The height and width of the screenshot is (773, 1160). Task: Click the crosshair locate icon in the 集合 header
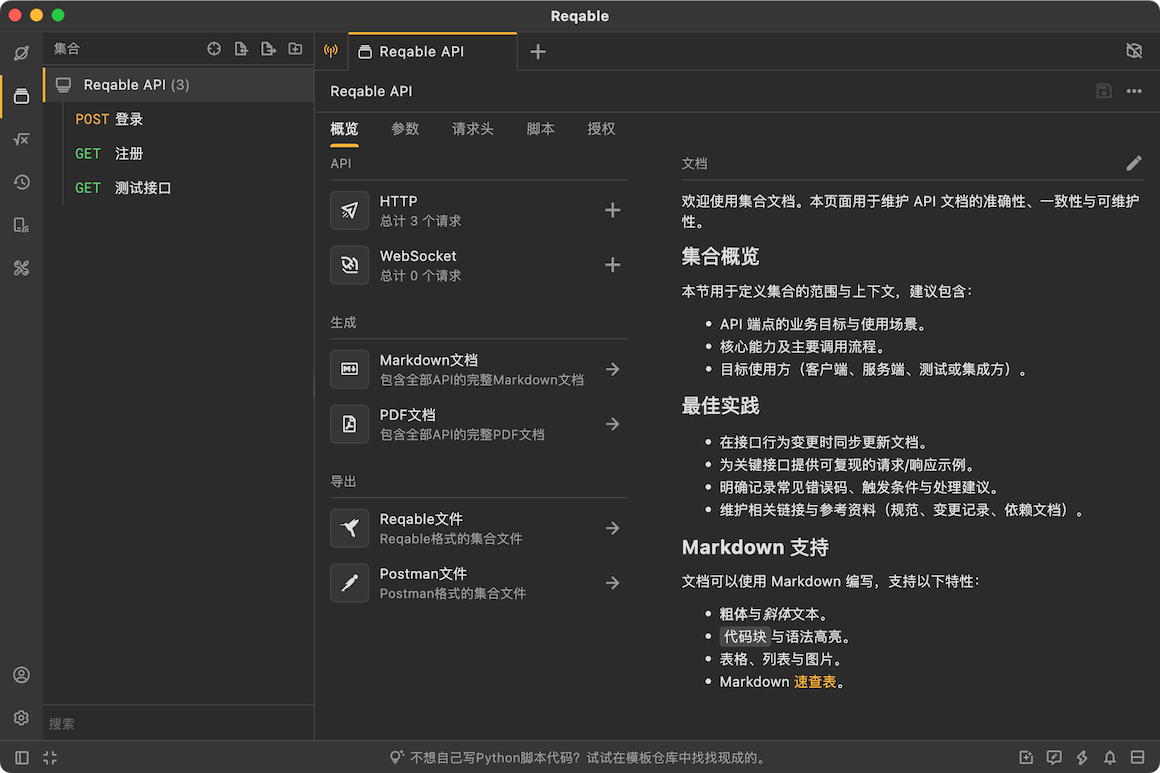pos(214,49)
